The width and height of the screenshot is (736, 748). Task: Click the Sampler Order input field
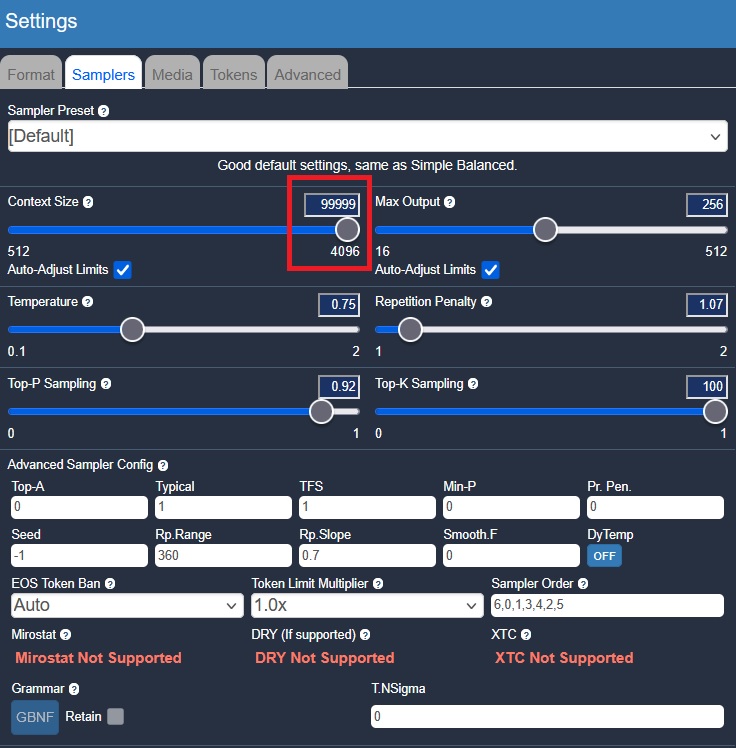coord(607,605)
